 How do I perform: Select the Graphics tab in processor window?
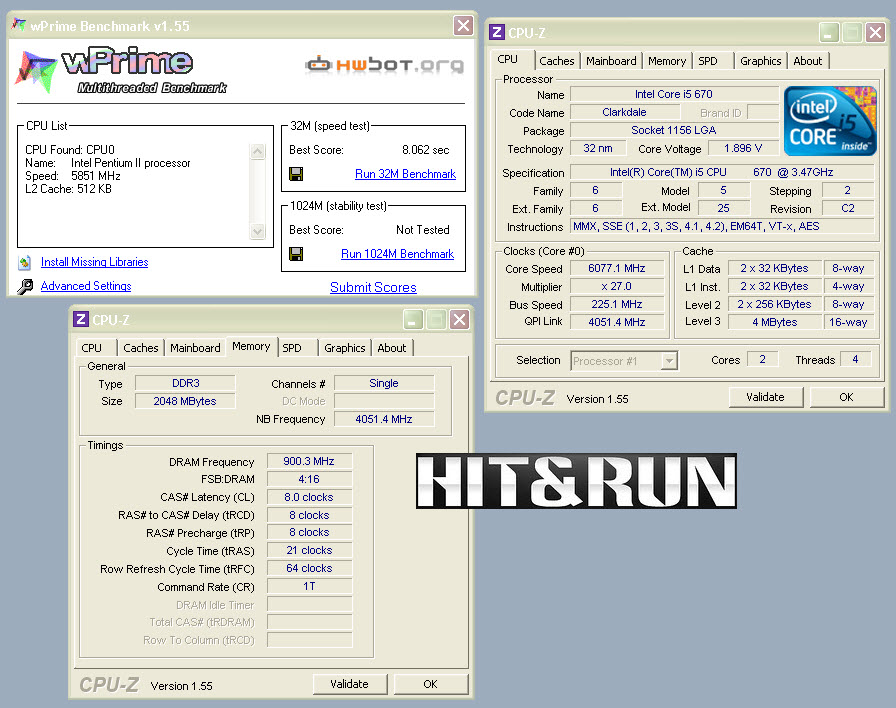[x=760, y=61]
